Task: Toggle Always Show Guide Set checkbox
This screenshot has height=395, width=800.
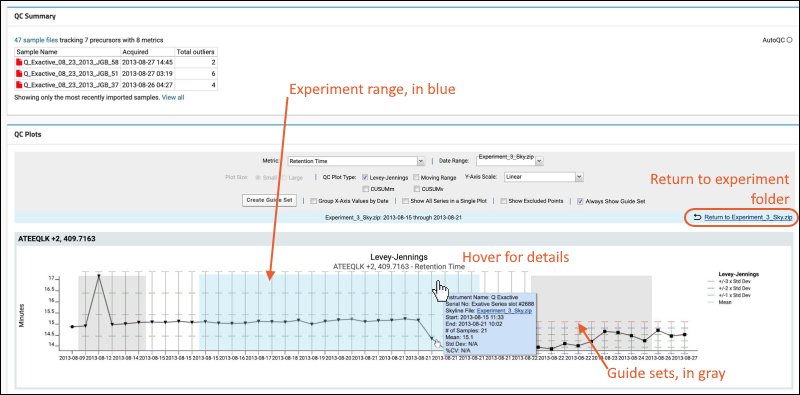Action: [581, 201]
